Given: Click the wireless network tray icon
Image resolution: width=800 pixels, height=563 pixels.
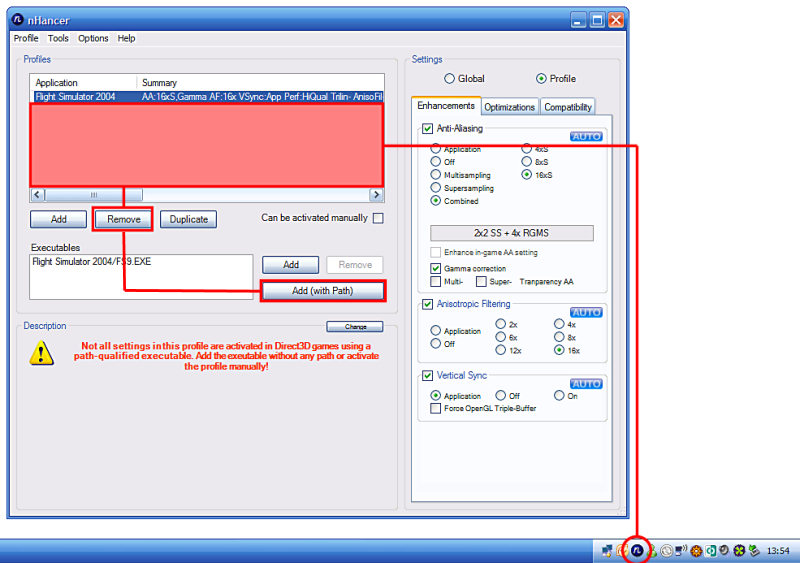Looking at the screenshot, I should tap(681, 550).
